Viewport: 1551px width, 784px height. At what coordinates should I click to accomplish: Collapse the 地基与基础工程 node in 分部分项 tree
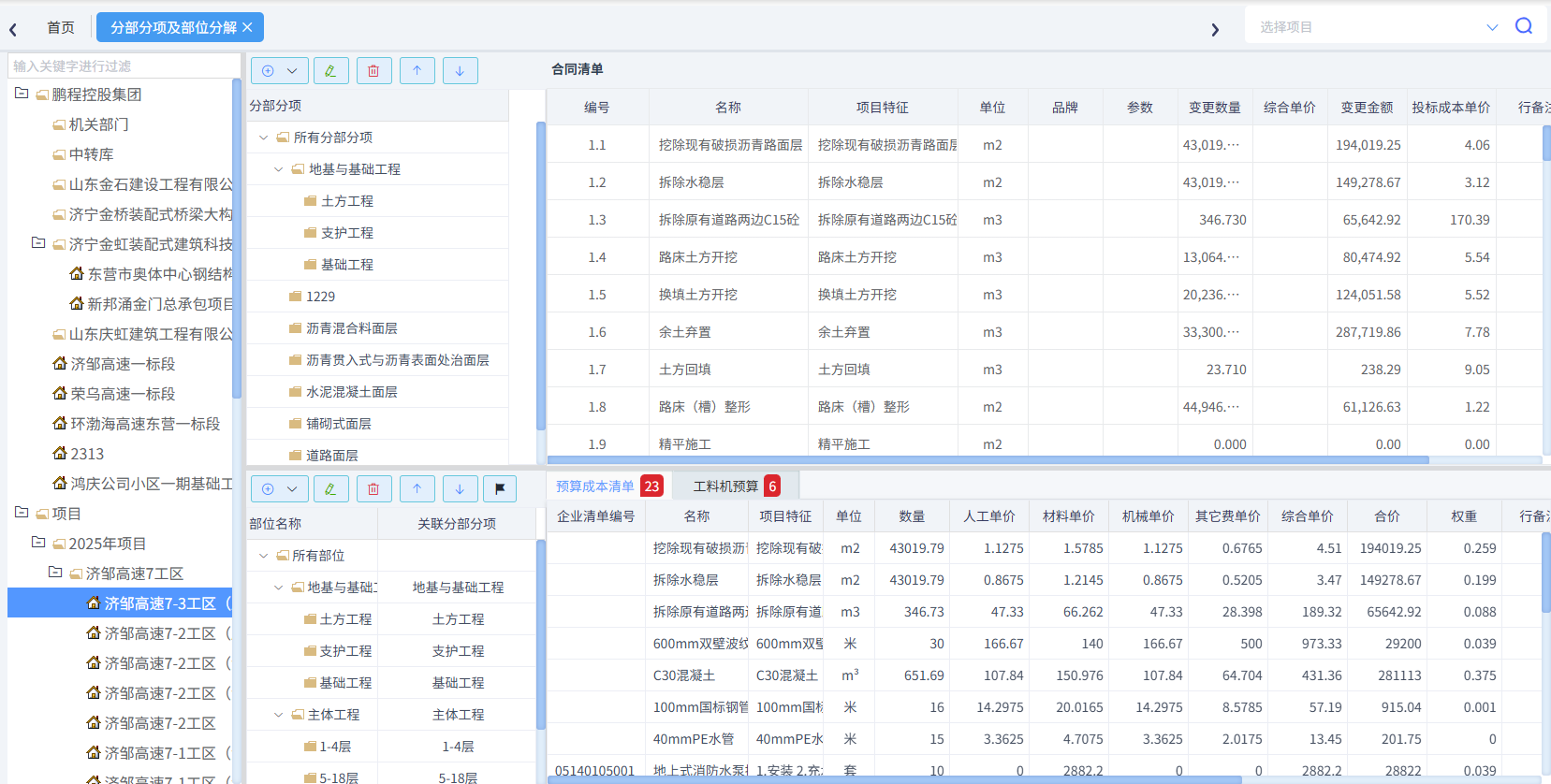click(x=278, y=169)
